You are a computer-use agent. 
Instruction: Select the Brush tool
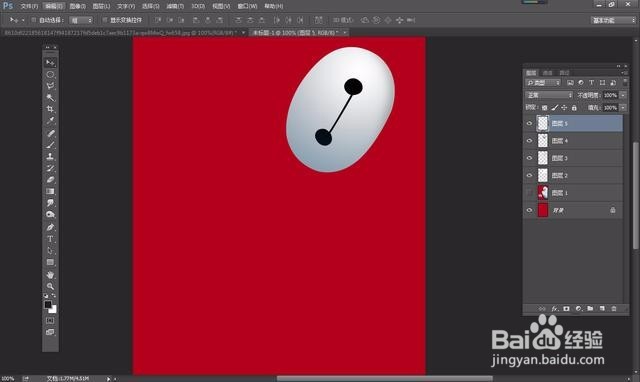click(50, 145)
